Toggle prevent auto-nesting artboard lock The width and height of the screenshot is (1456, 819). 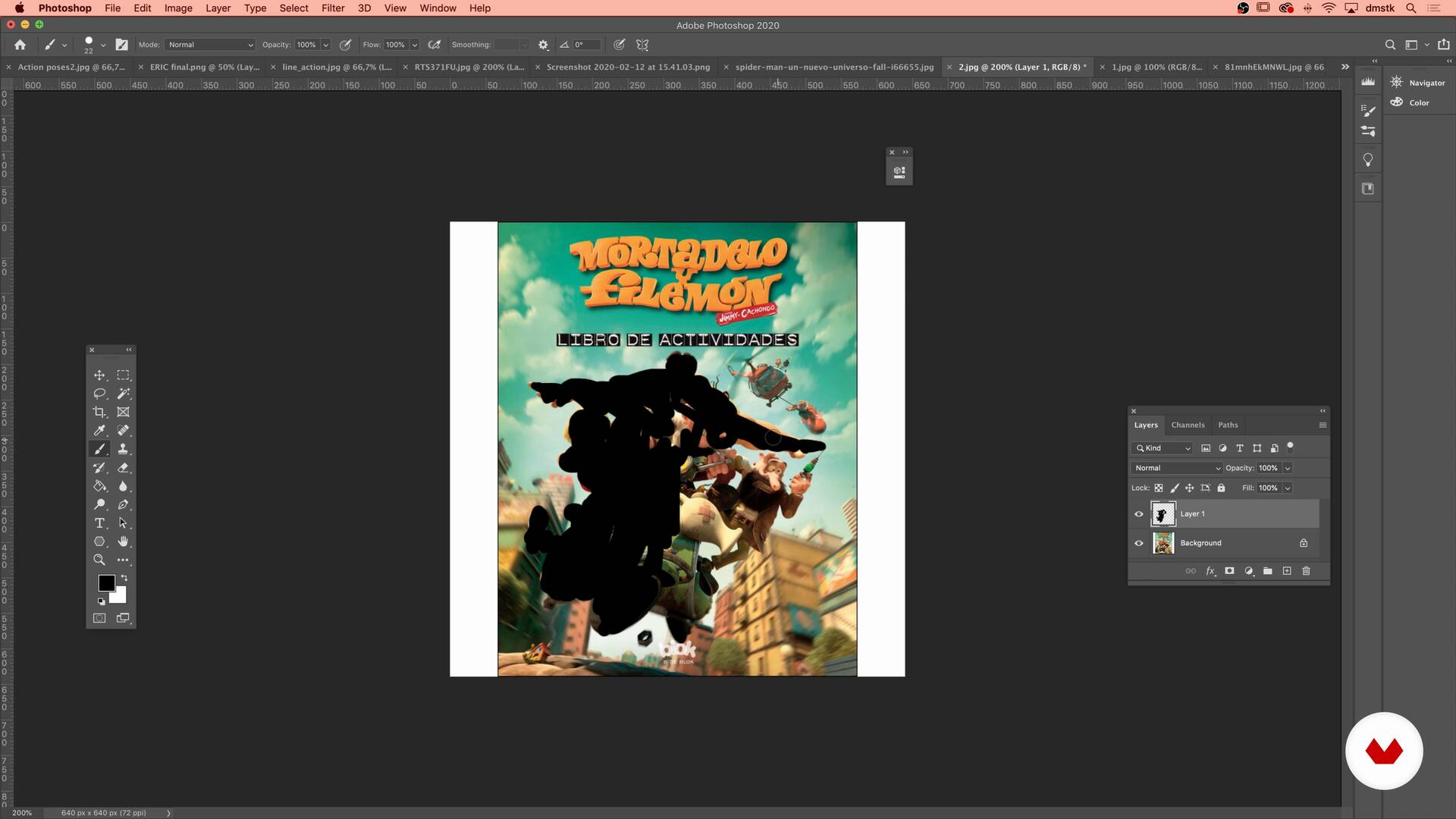(1206, 488)
